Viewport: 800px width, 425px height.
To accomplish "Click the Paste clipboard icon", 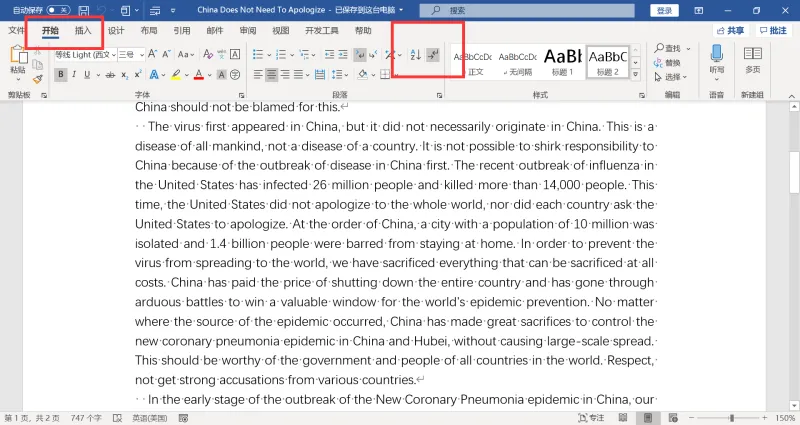I will click(18, 55).
